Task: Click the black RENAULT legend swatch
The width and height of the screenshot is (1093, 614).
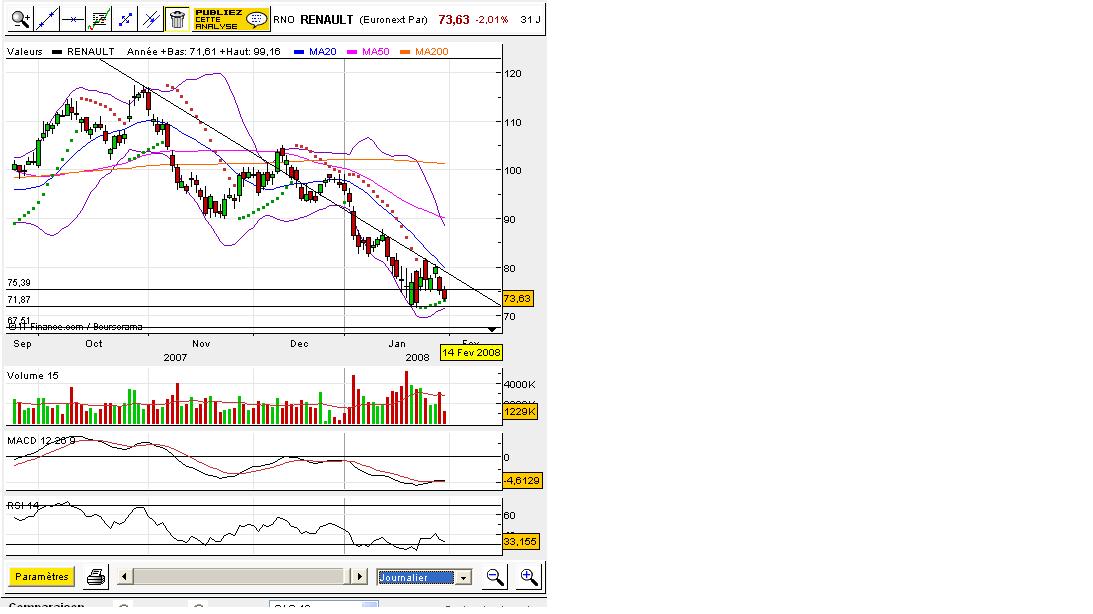Action: click(57, 52)
